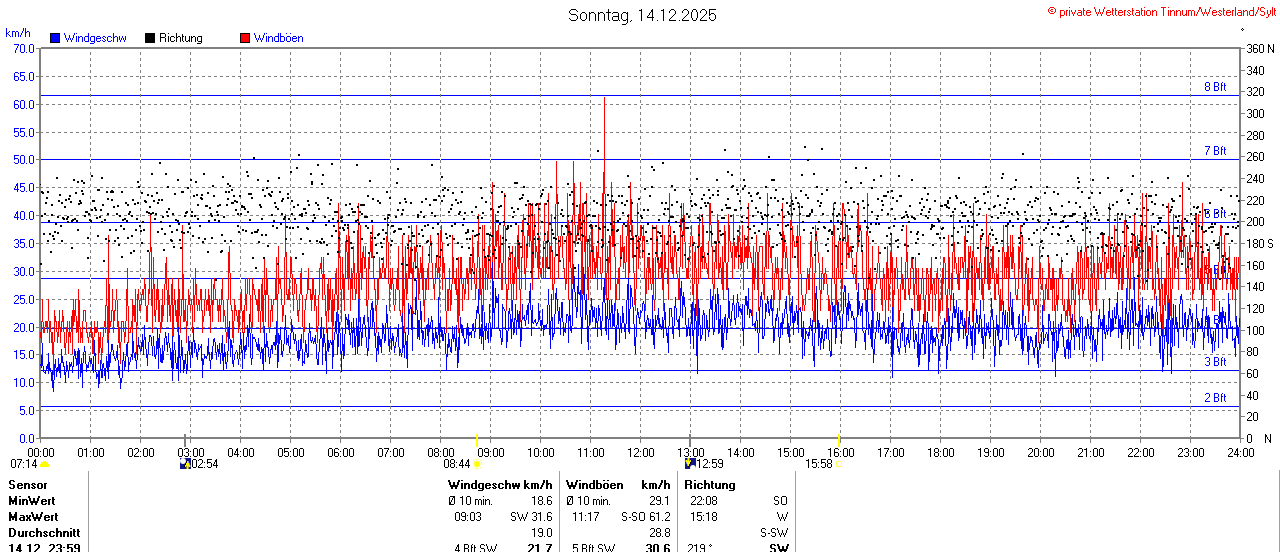Click the Durchschnitt row label
Viewport: 1280px width, 552px height.
coord(44,533)
